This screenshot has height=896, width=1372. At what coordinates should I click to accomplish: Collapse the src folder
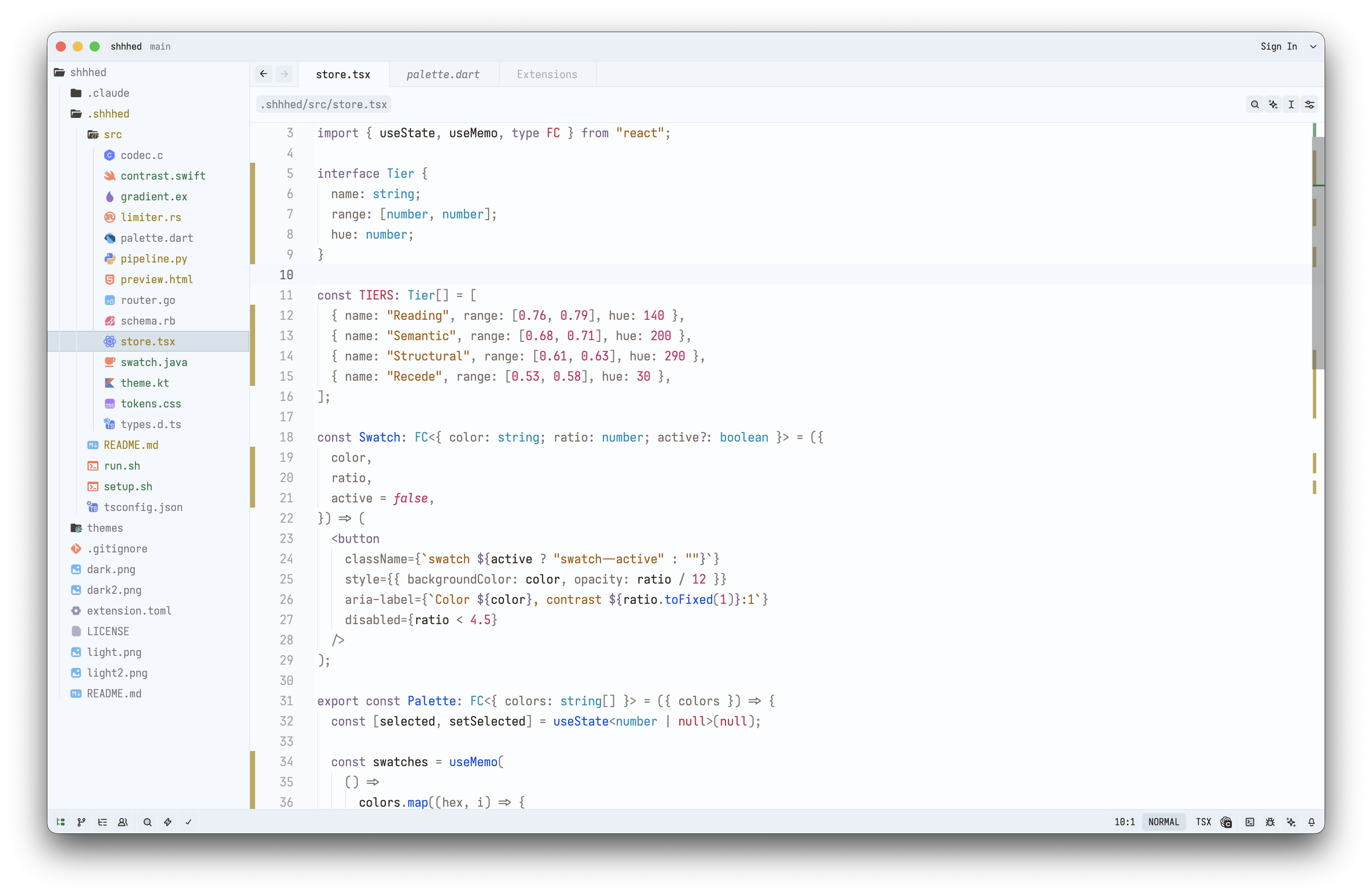149,134
